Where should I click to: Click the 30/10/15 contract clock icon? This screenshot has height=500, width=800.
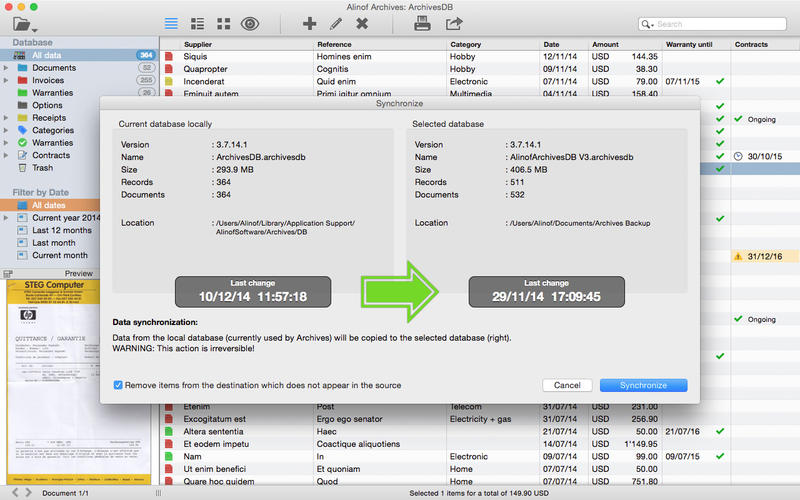point(738,156)
